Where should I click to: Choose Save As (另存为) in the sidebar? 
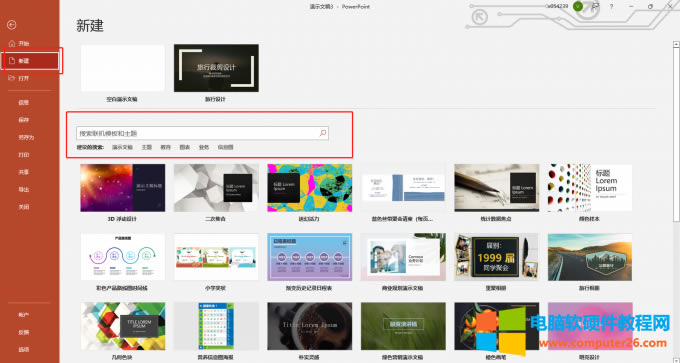[26, 137]
